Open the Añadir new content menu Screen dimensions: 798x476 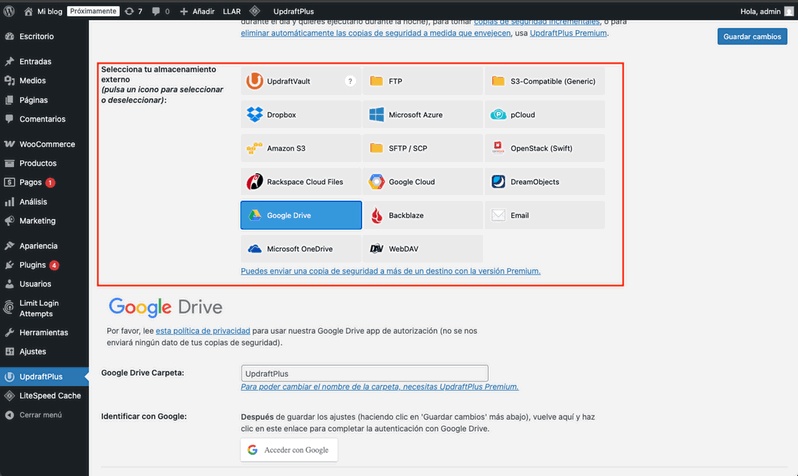[x=197, y=11]
